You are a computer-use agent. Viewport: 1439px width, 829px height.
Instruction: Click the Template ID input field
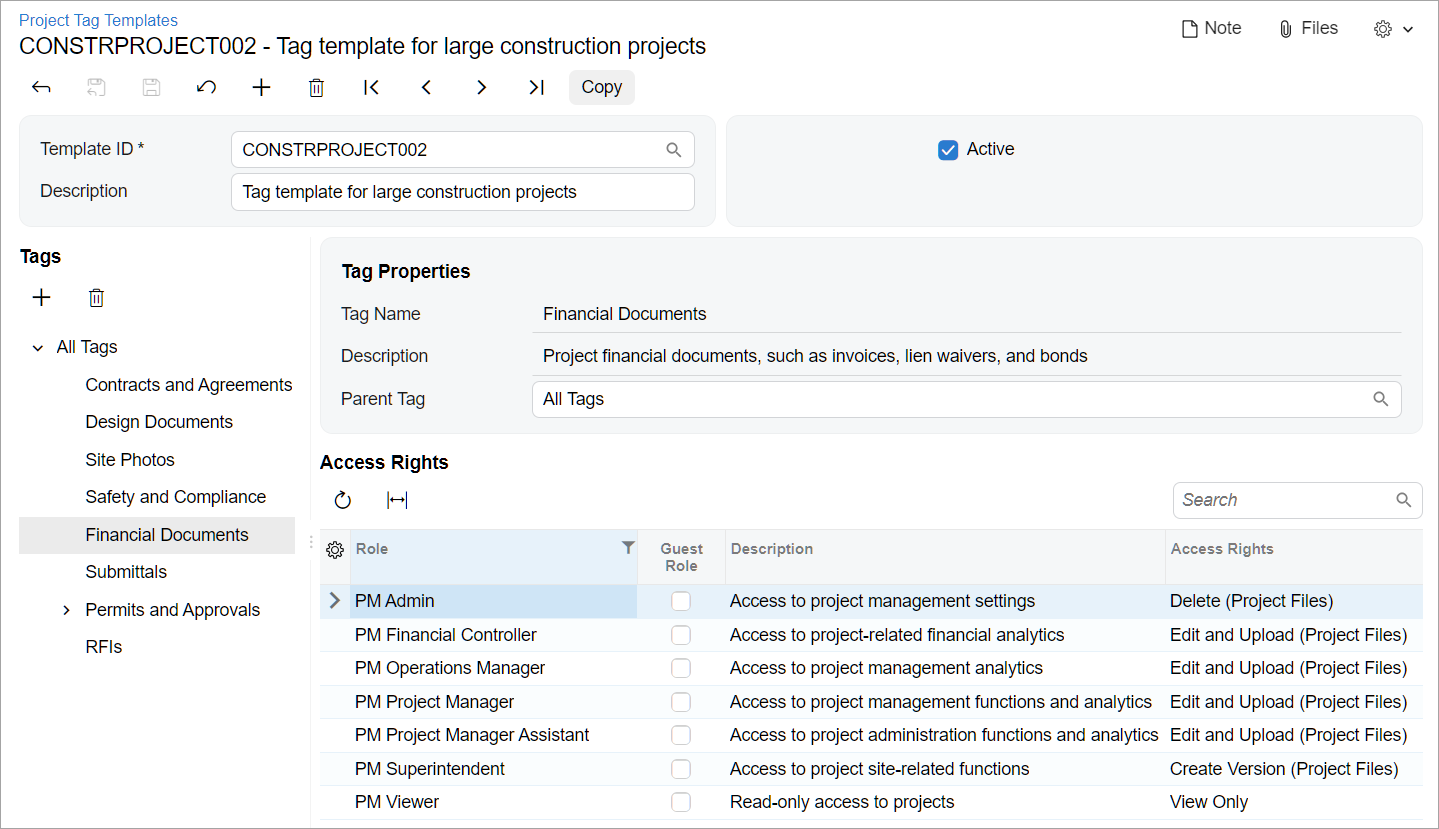click(462, 150)
